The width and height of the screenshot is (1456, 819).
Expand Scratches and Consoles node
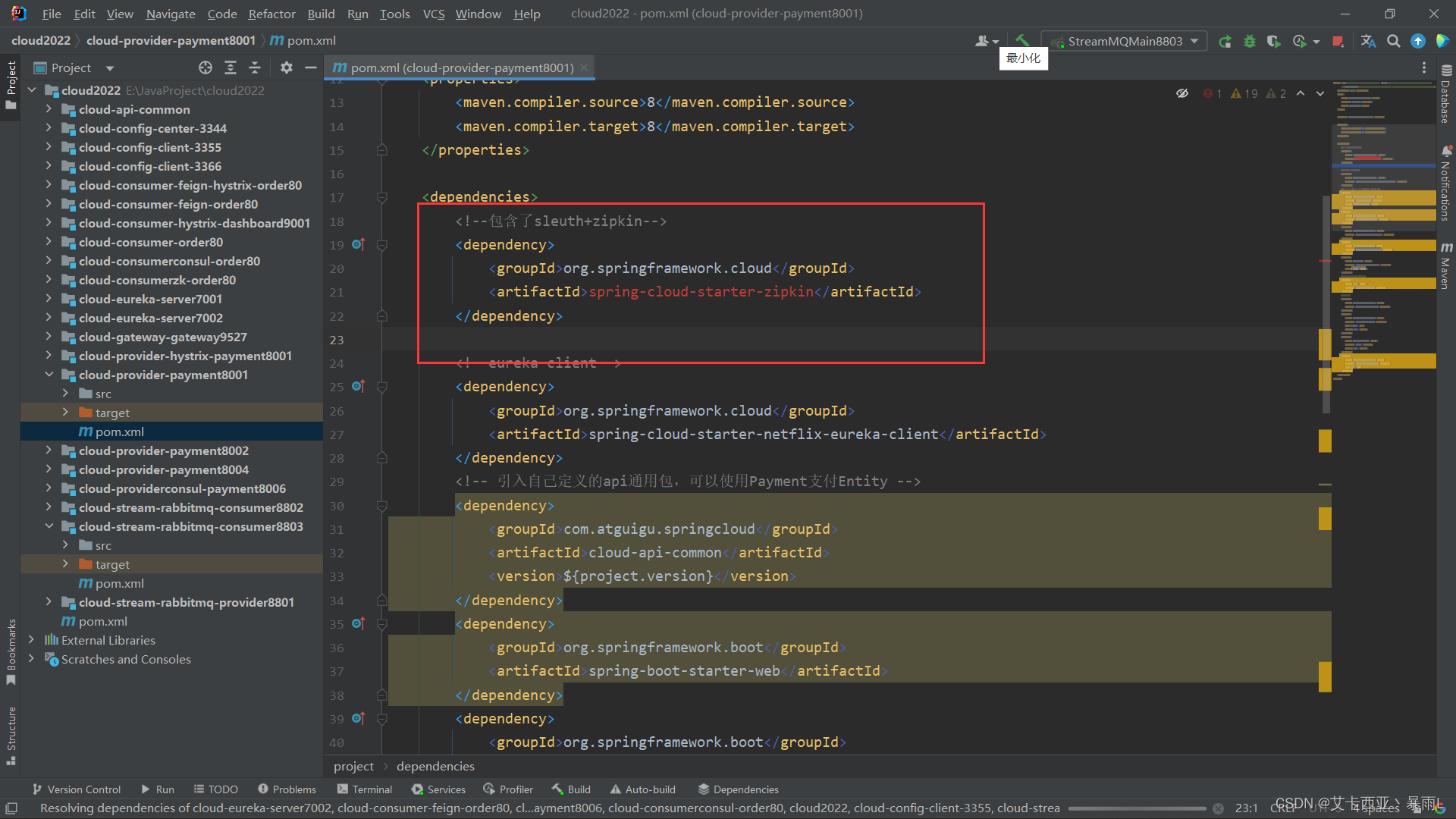(32, 659)
